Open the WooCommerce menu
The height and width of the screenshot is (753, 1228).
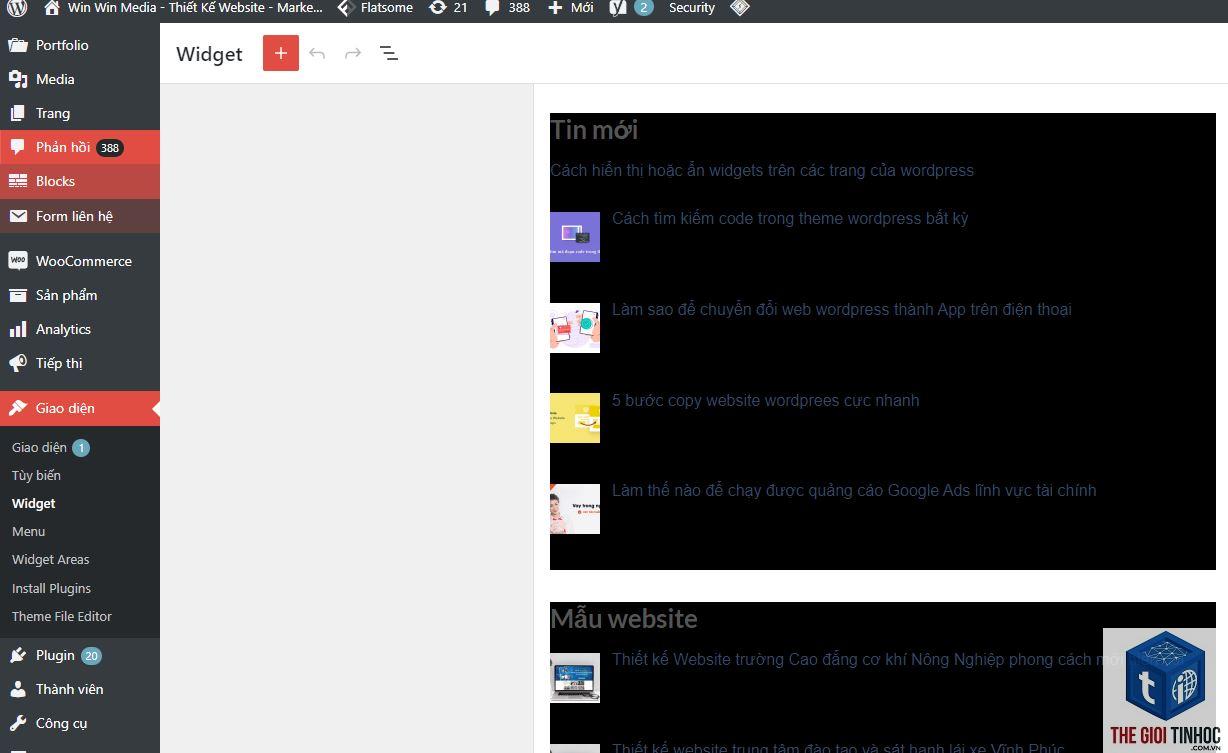coord(80,261)
